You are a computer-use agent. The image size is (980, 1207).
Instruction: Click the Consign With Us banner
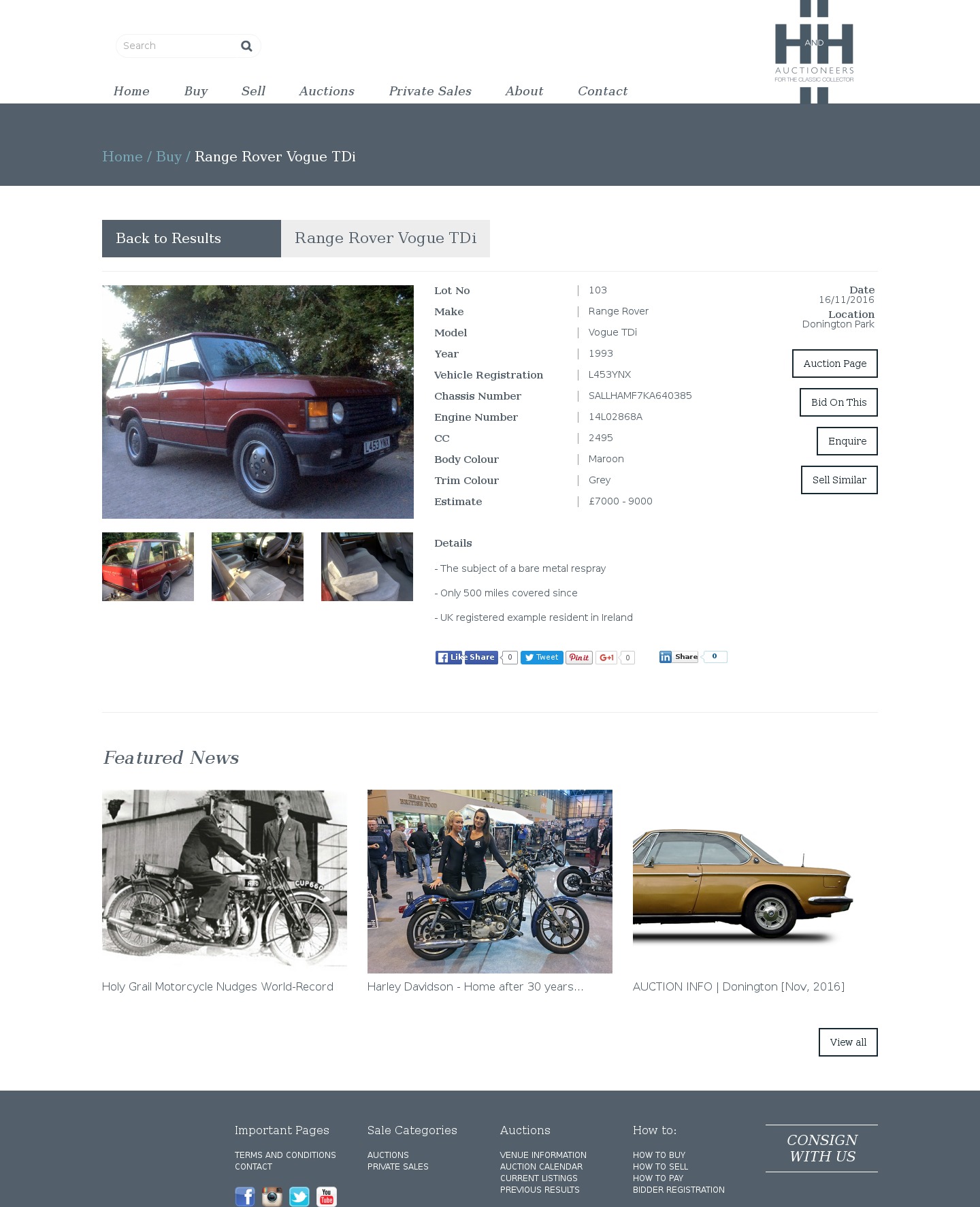coord(821,1148)
